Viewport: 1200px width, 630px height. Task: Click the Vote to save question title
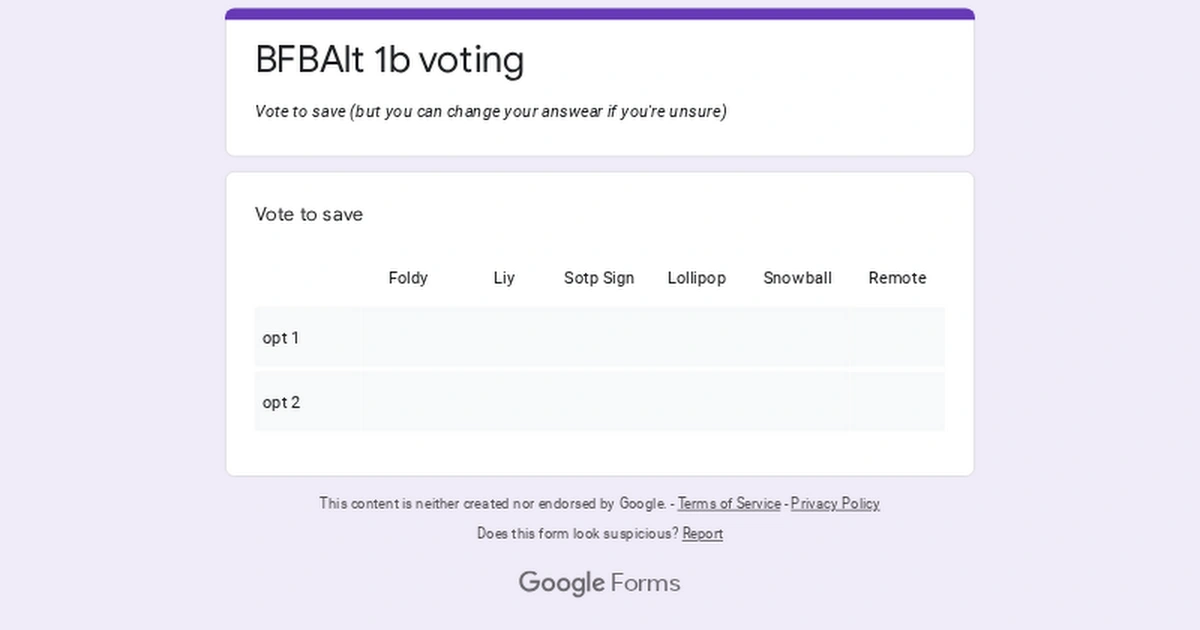(309, 214)
